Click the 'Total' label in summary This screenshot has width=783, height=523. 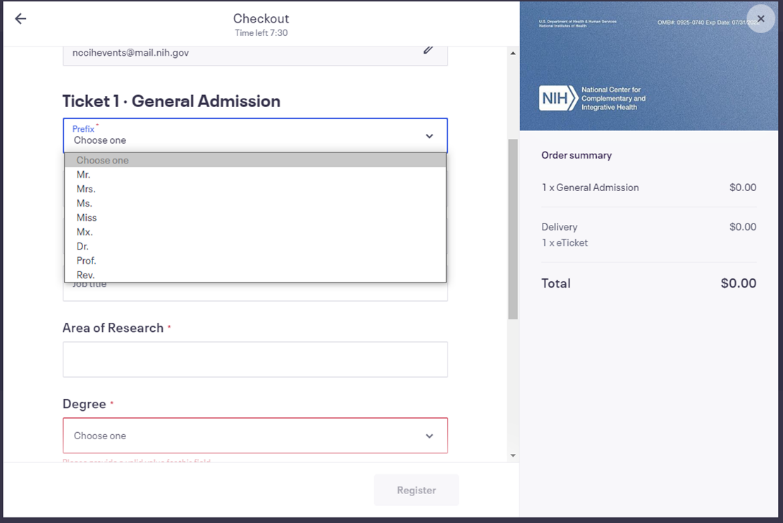tap(556, 283)
